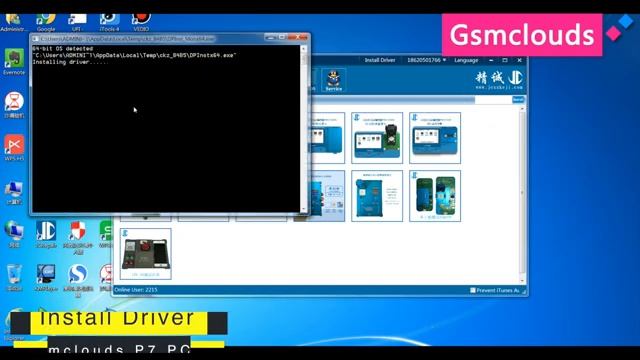Screen dimensions: 640x360
Task: Click the DPInstx64.exe path console line
Action: pyautogui.click(x=134, y=55)
